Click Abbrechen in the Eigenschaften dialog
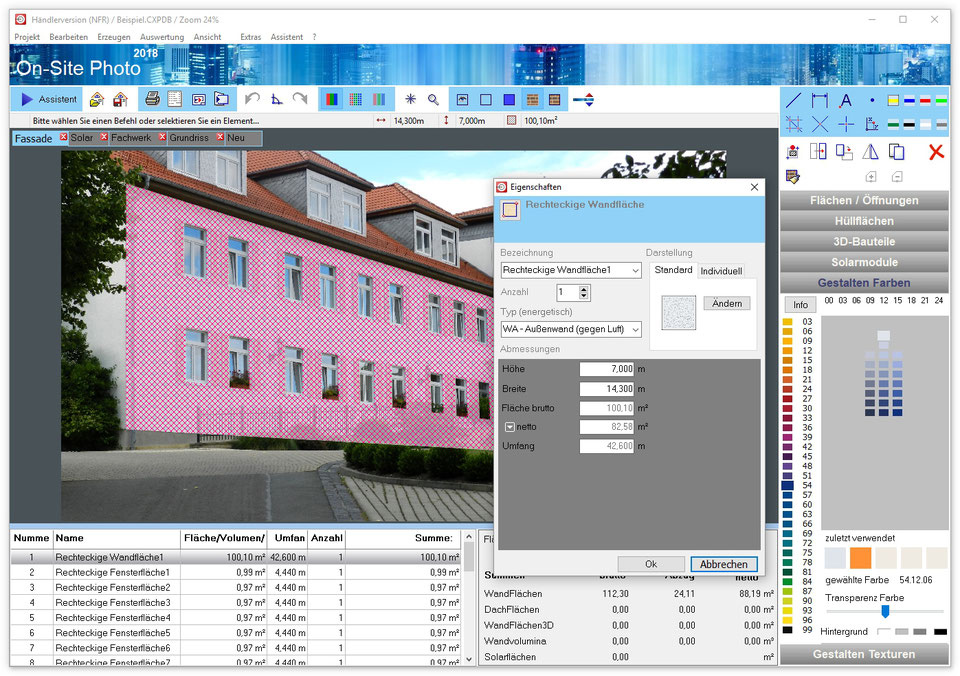Viewport: 960px width, 676px height. point(723,564)
